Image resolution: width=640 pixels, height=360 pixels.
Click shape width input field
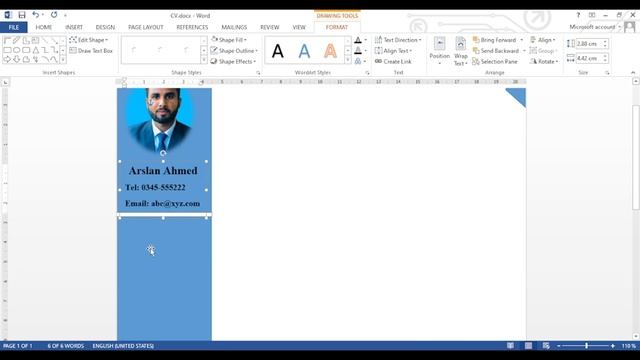(x=588, y=58)
